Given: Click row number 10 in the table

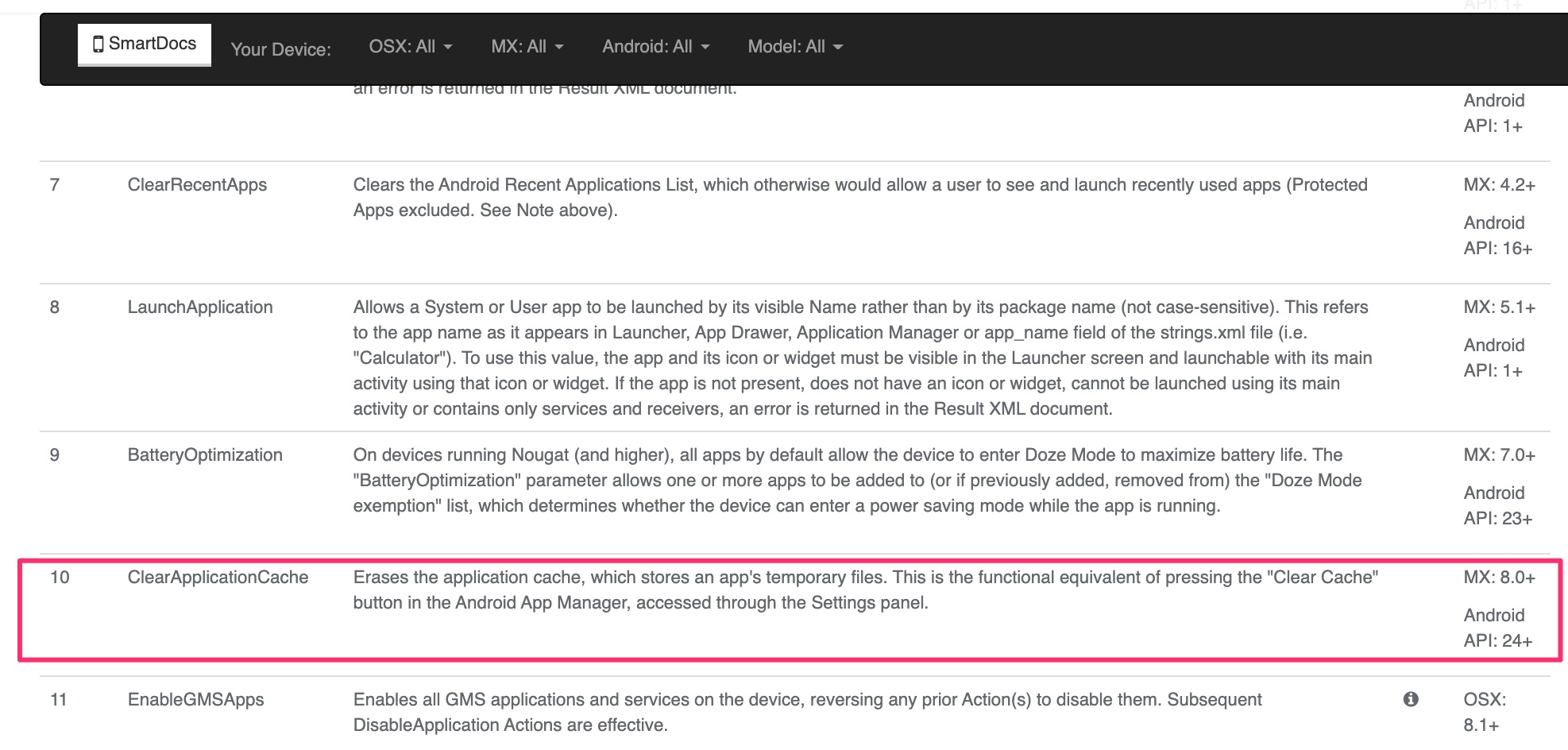Looking at the screenshot, I should (60, 578).
